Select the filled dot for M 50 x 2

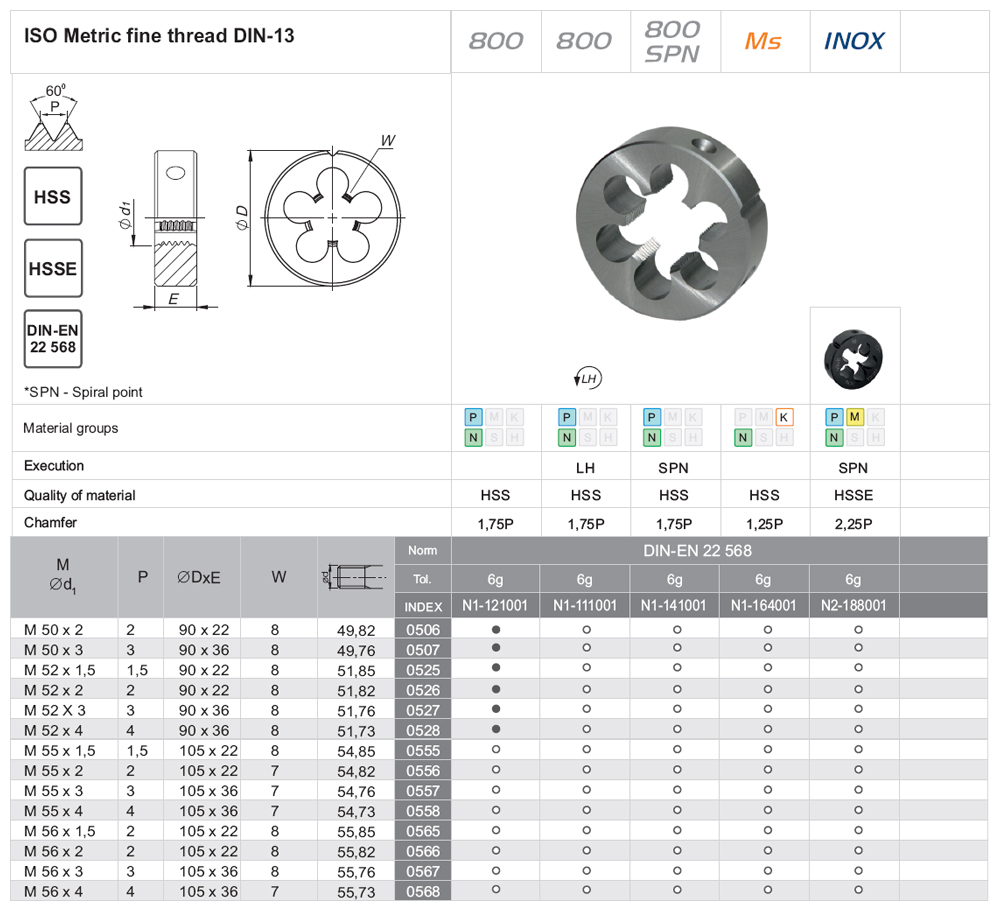pyautogui.click(x=496, y=630)
